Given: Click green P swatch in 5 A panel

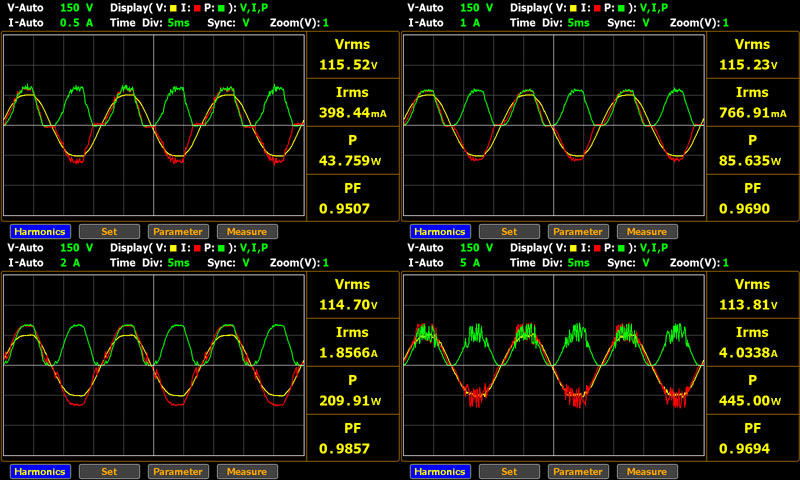Looking at the screenshot, I should 621,248.
